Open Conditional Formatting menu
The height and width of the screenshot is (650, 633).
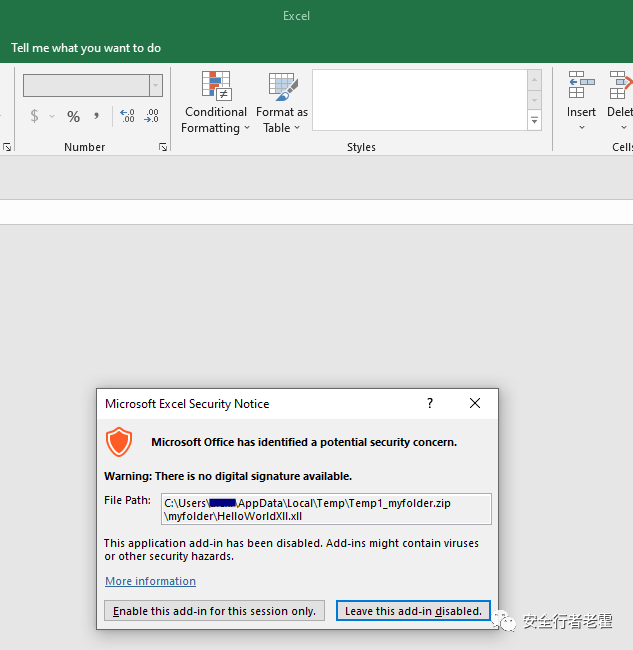(216, 102)
